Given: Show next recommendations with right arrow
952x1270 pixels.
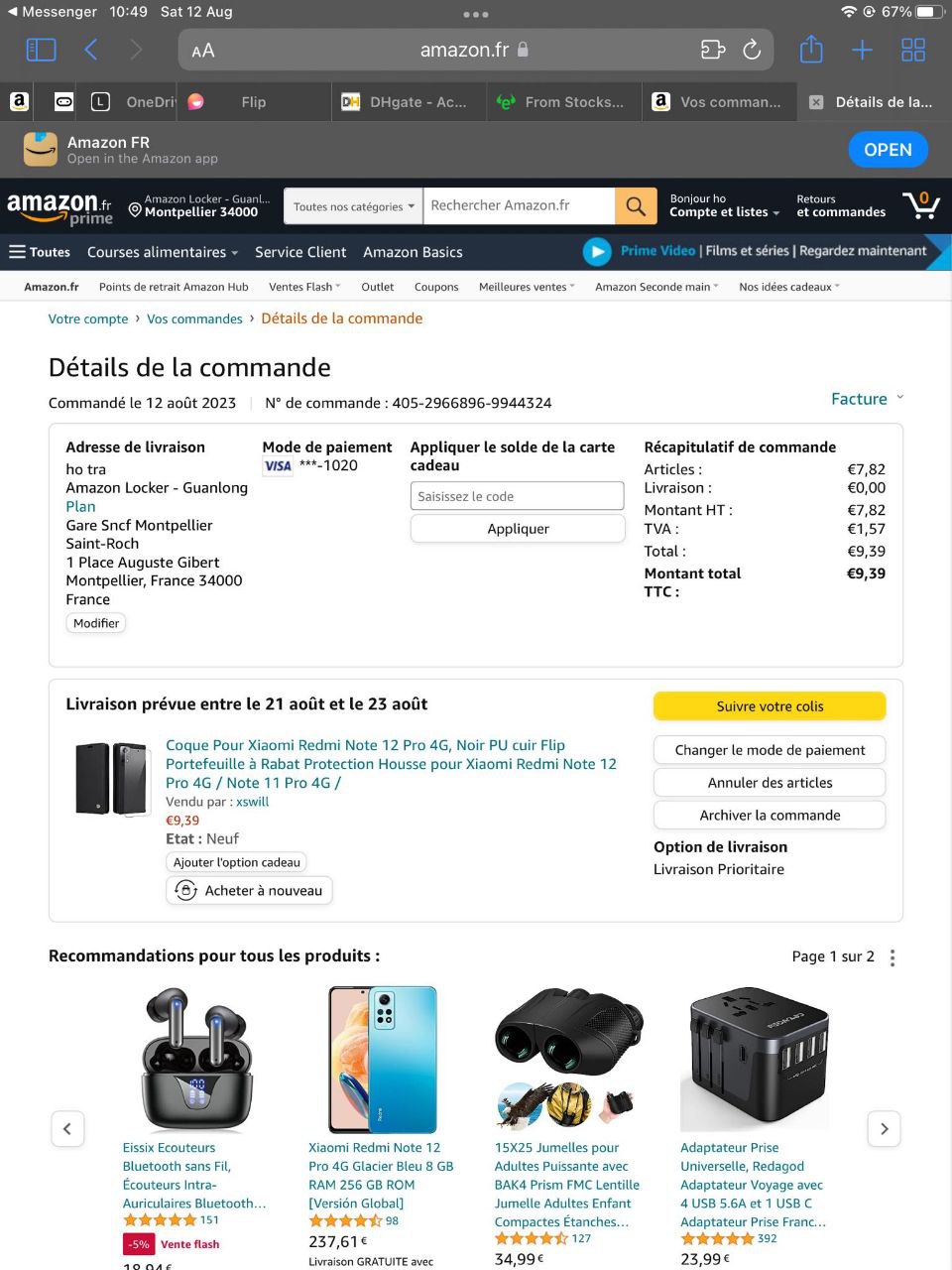Looking at the screenshot, I should click(x=885, y=1128).
